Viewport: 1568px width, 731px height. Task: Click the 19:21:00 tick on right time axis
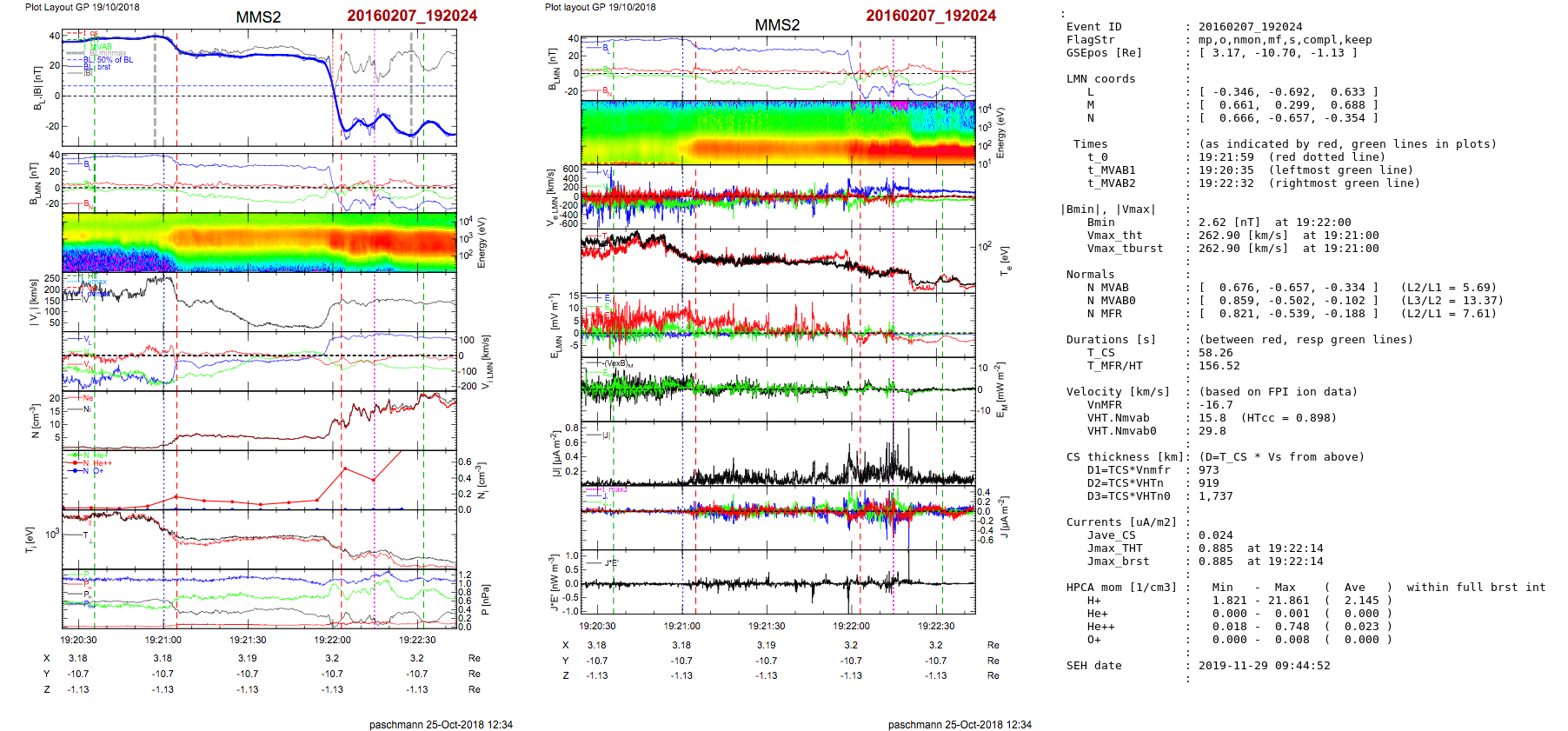(x=681, y=626)
